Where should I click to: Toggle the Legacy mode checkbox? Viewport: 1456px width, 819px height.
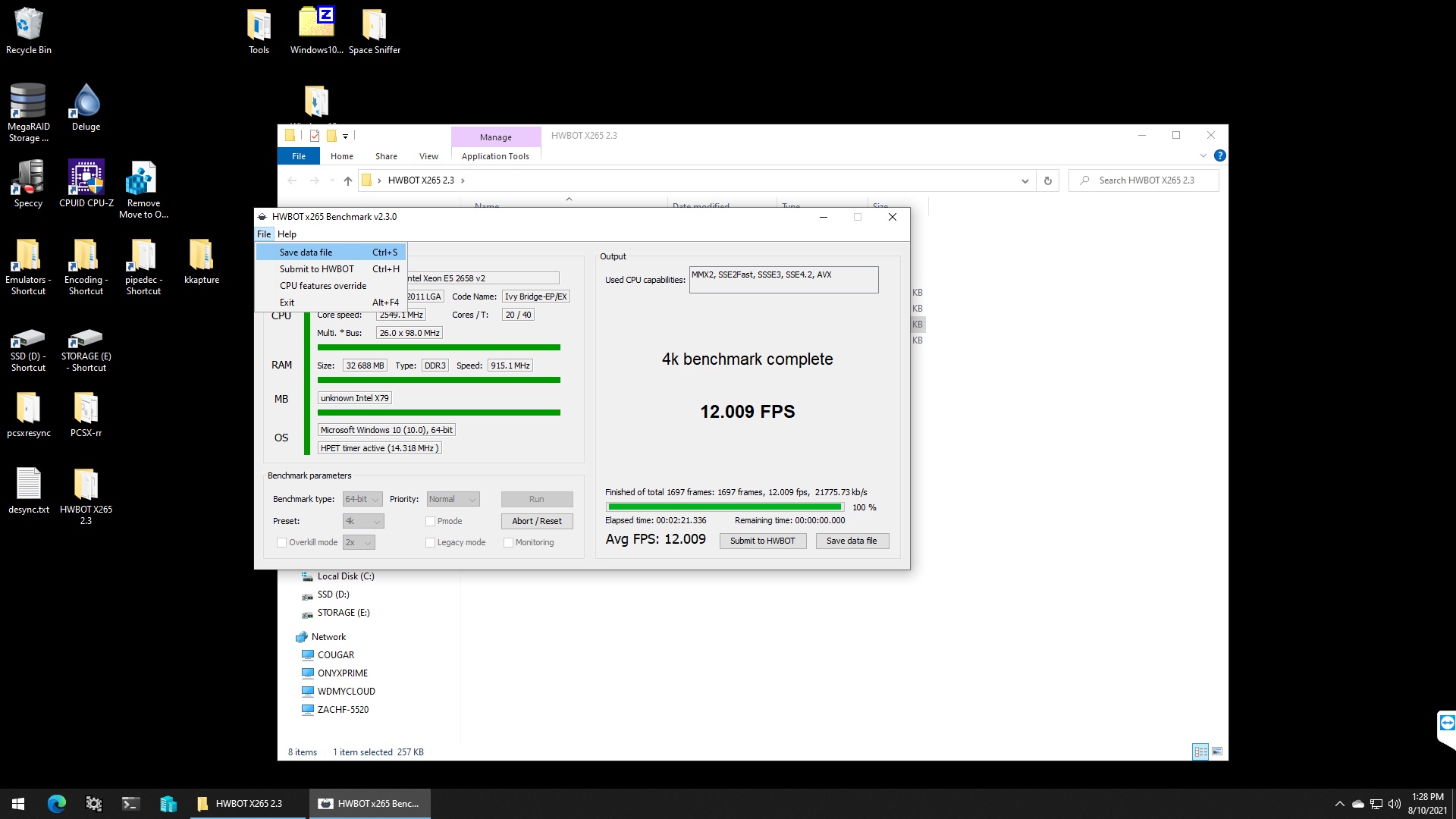coord(430,542)
